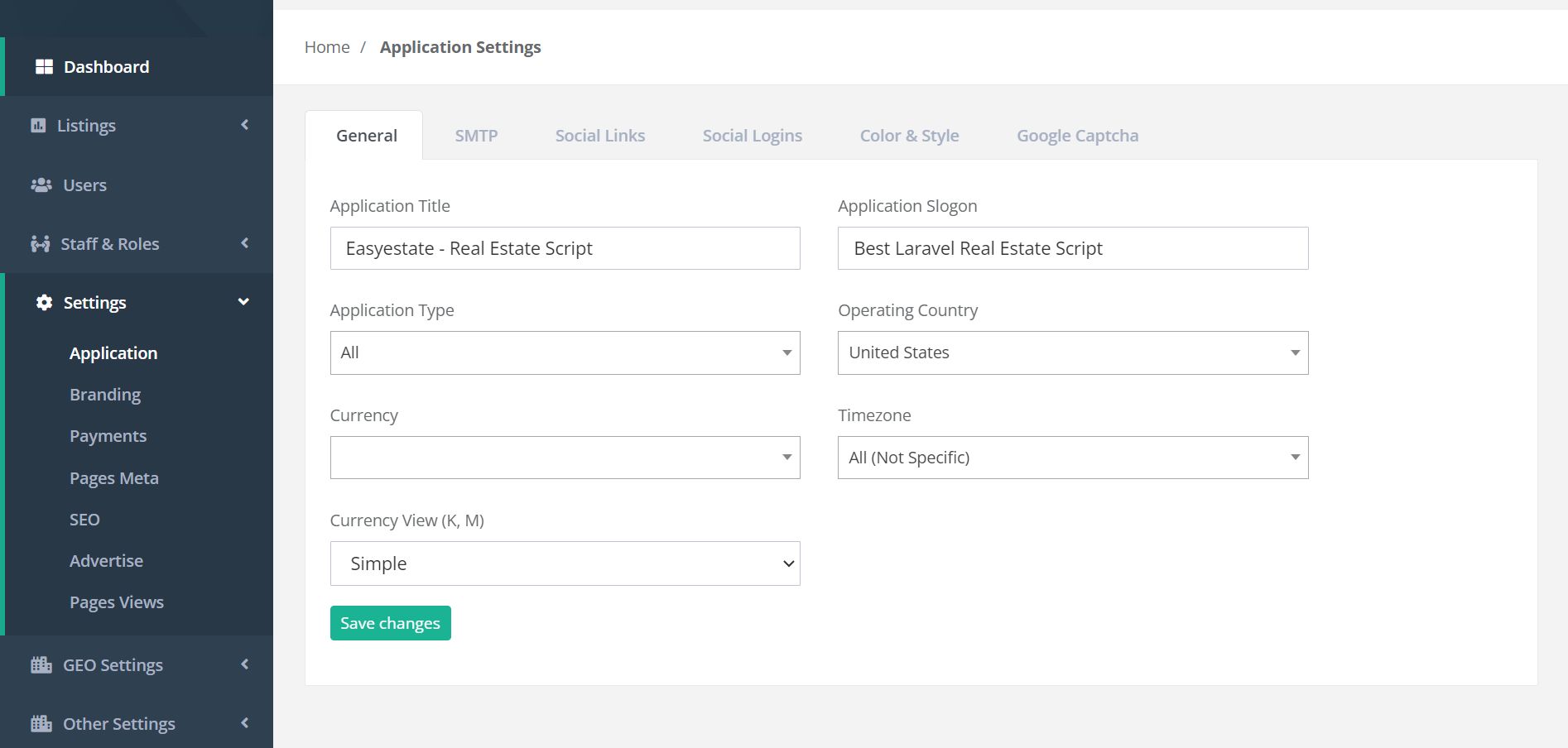Click the Settings gear icon
This screenshot has width=1568, height=748.
(44, 303)
